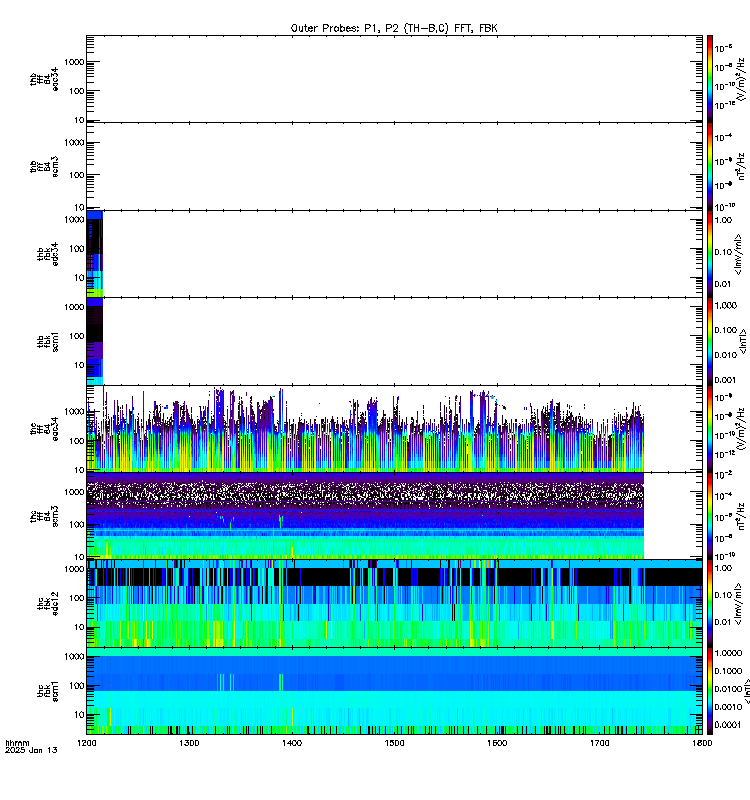
Task: Click the '100' tick of thb fbk scm1 panel
Action: 77,336
